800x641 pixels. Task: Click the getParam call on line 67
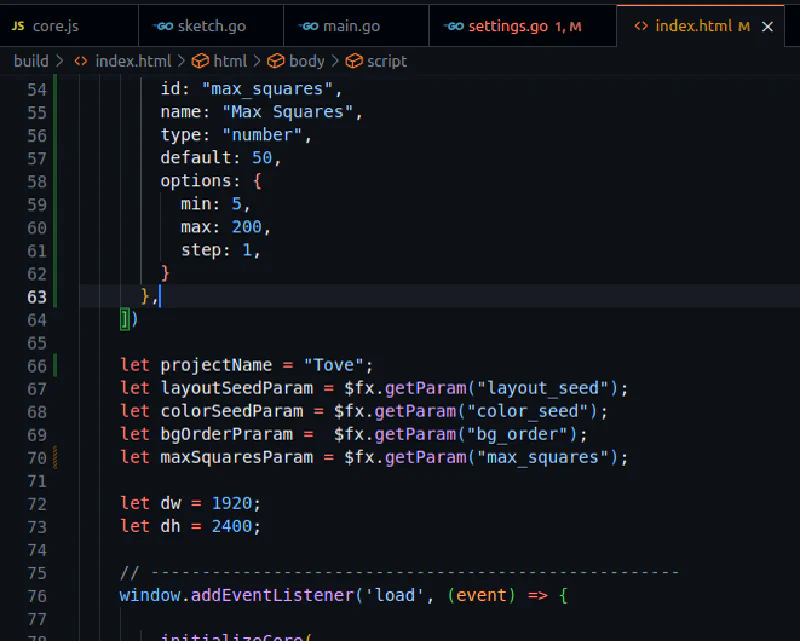click(x=426, y=388)
